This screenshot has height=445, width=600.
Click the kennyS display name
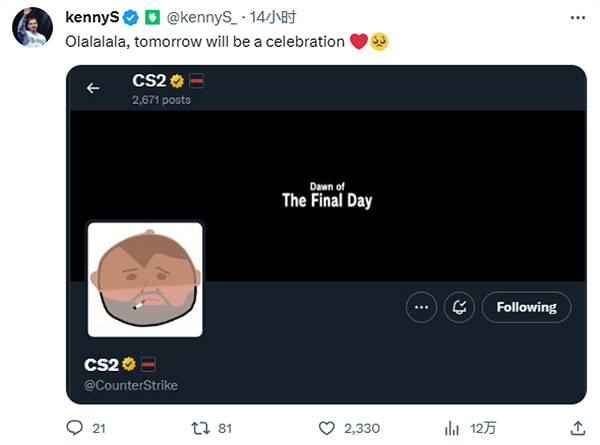pos(90,17)
